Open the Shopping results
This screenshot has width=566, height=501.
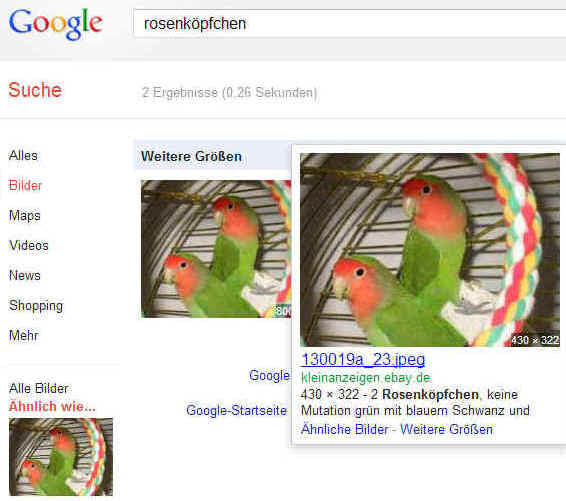36,306
